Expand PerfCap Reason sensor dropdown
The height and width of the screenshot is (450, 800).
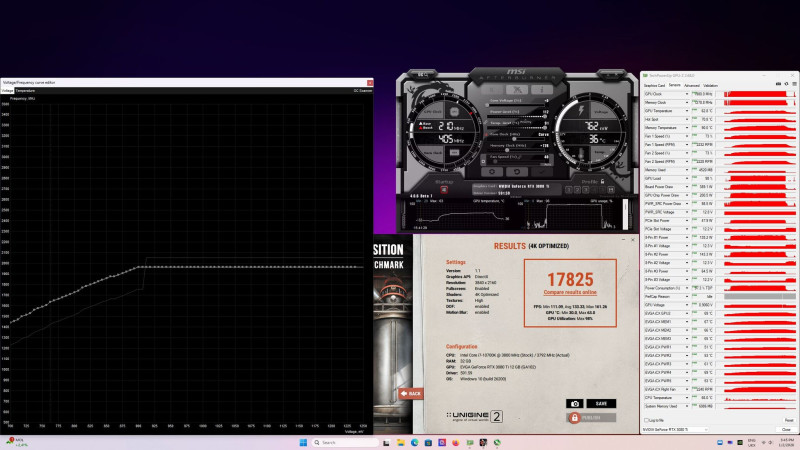pyautogui.click(x=687, y=296)
